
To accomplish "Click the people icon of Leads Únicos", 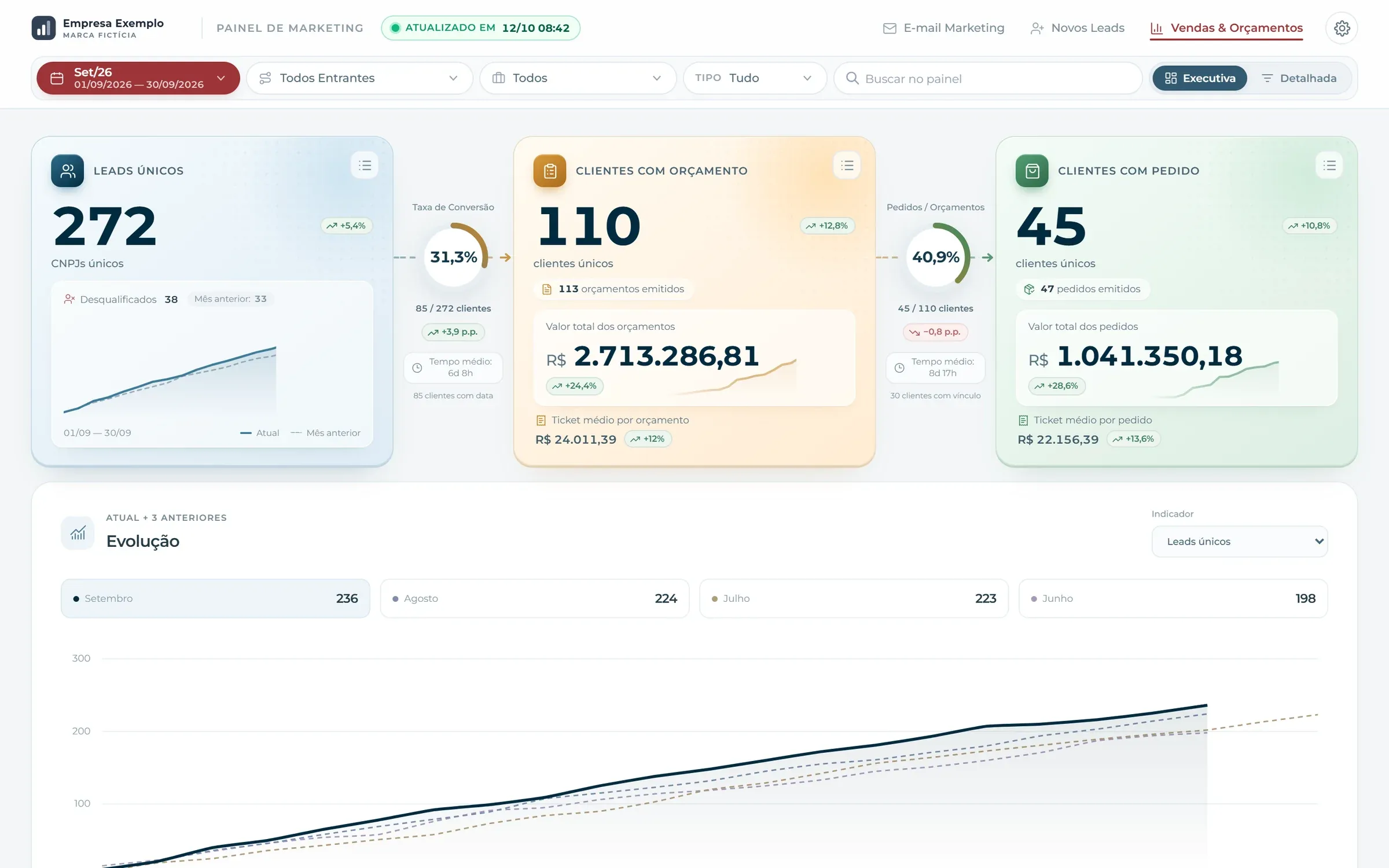I will [x=67, y=171].
